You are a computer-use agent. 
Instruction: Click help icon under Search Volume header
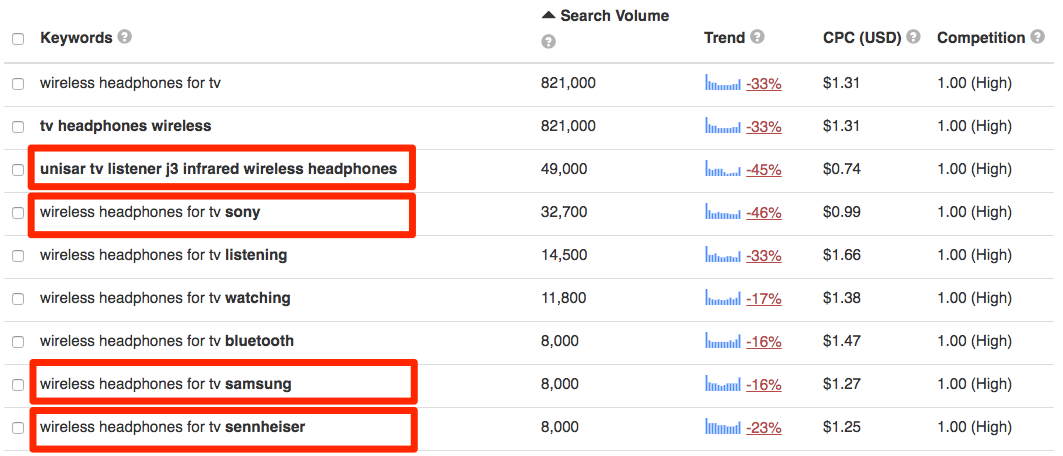click(x=548, y=42)
